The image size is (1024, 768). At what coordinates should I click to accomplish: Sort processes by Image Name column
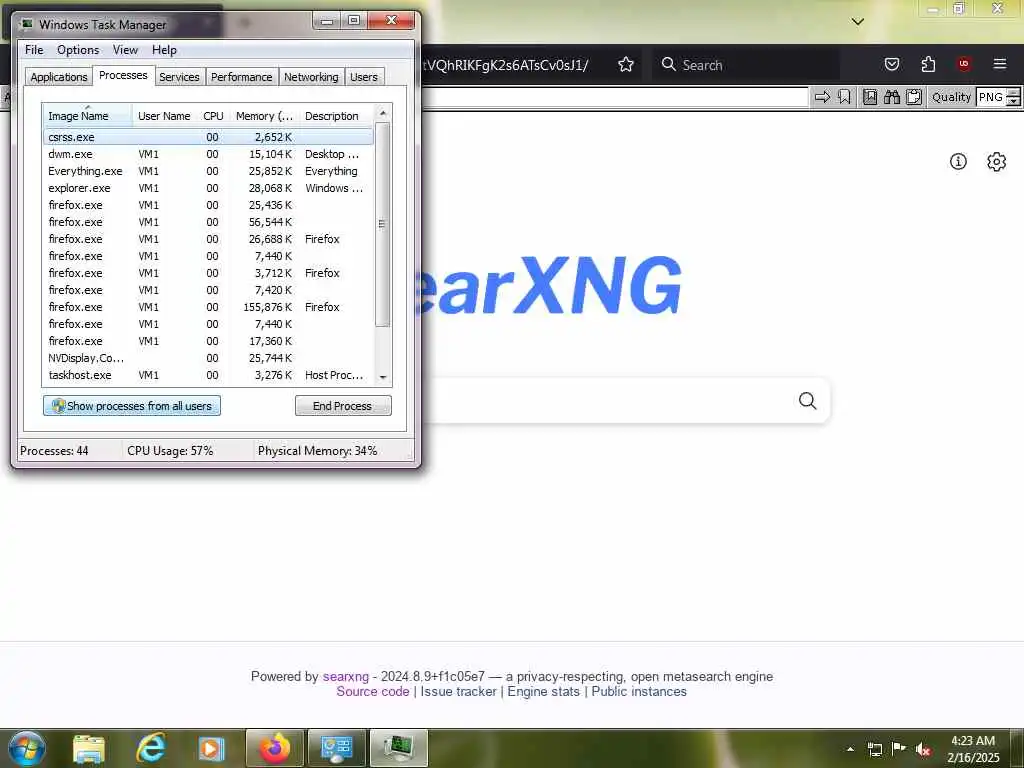tap(88, 116)
